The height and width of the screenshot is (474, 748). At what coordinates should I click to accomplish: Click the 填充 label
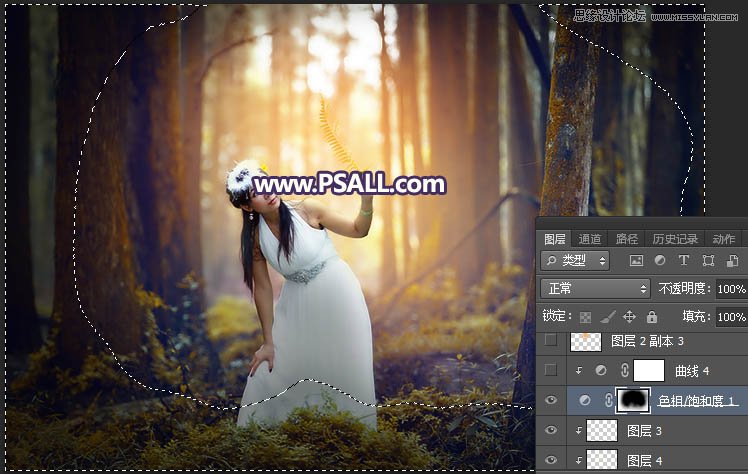click(697, 317)
